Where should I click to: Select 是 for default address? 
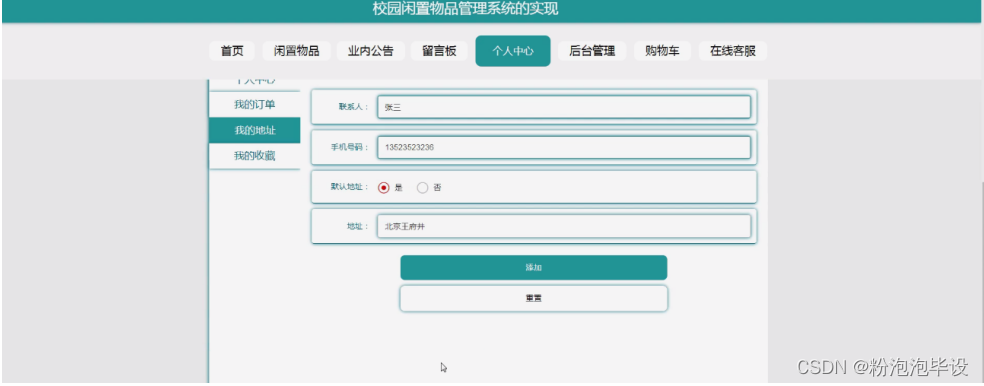383,188
